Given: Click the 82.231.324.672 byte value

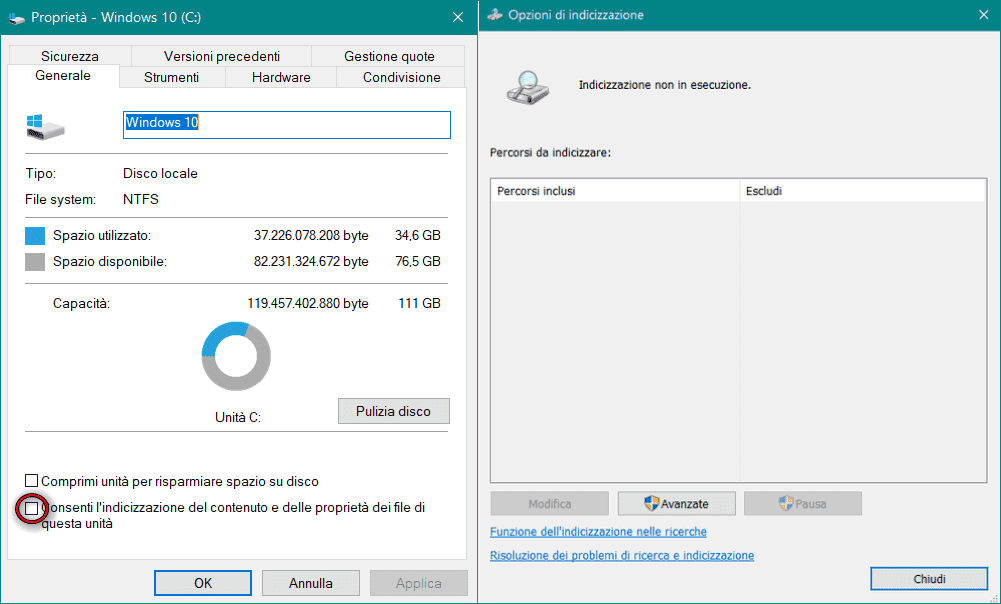Looking at the screenshot, I should point(311,262).
